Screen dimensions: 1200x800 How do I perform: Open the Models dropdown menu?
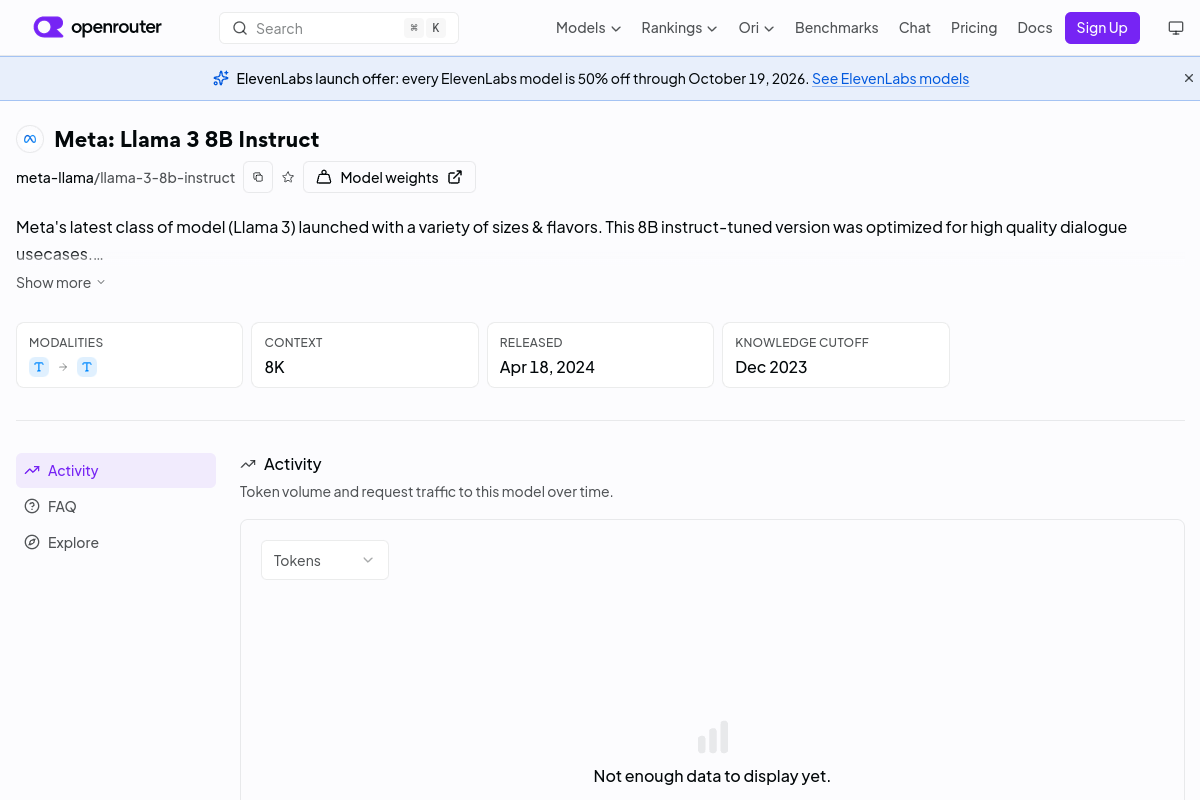(588, 28)
